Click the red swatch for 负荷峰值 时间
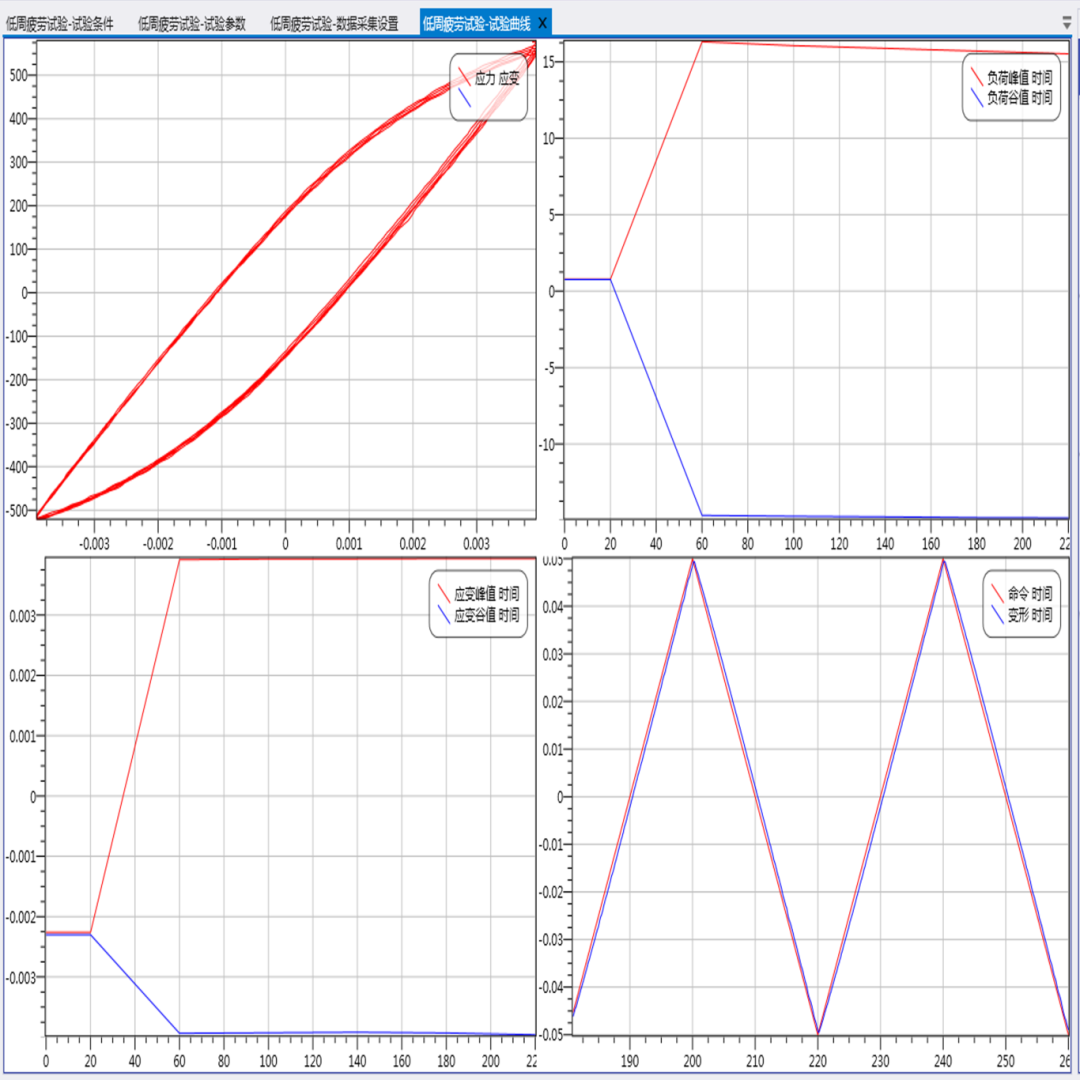 click(976, 76)
